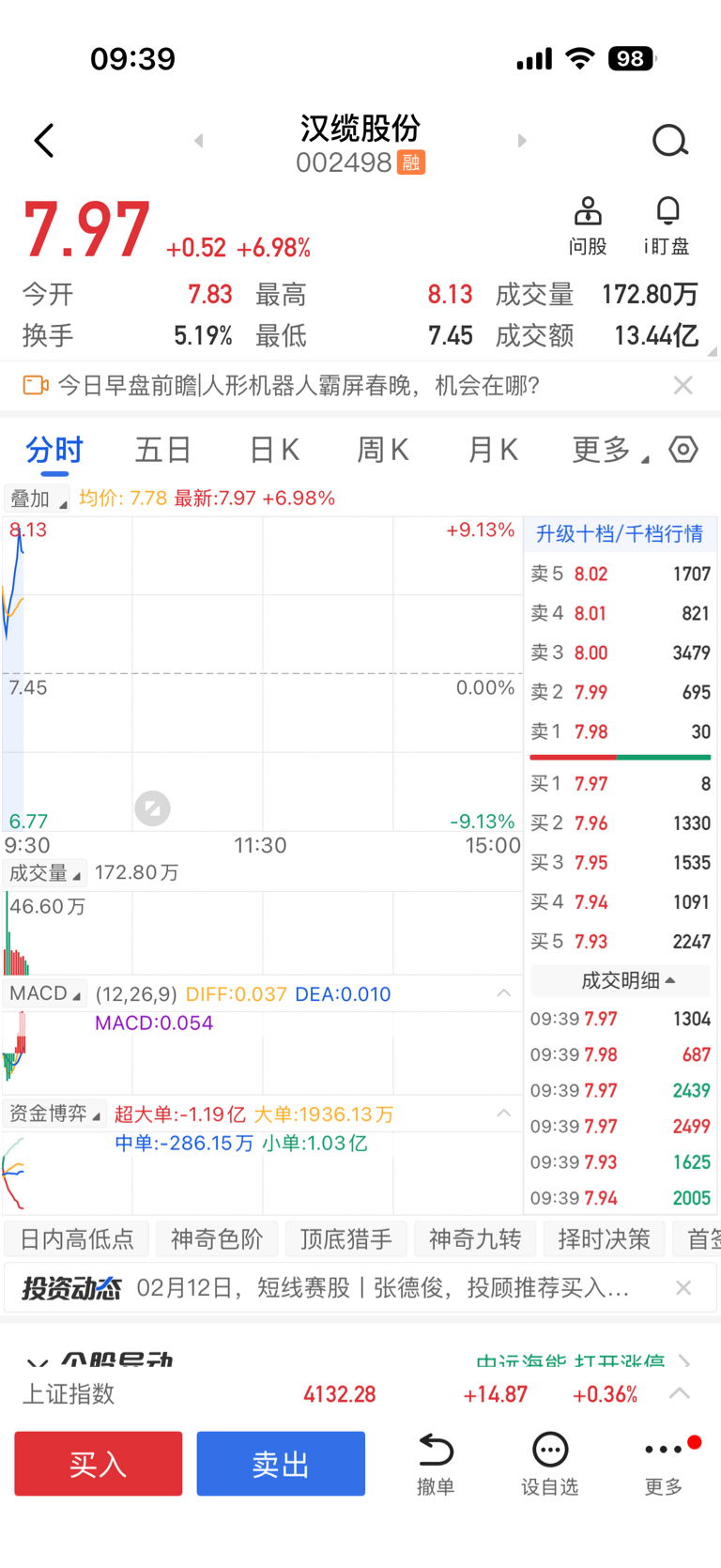The image size is (721, 1568).
Task: Select the 买5 7.93 order row
Action: point(621,942)
